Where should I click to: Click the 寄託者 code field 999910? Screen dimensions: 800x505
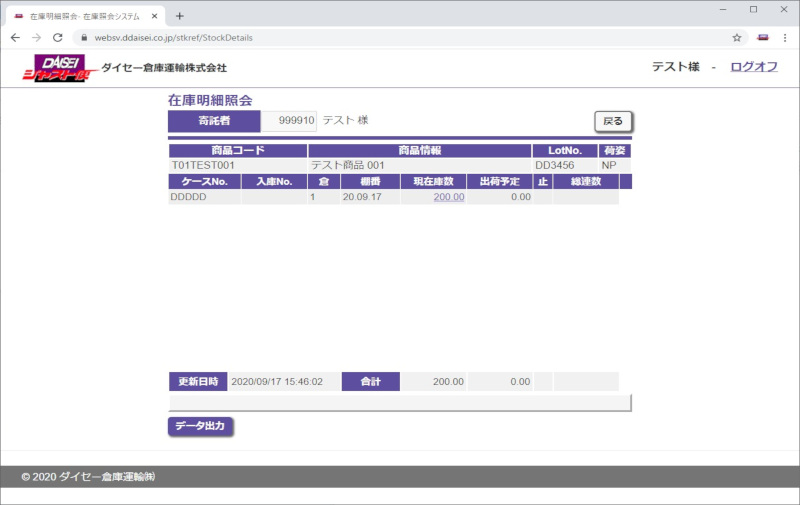tap(290, 120)
